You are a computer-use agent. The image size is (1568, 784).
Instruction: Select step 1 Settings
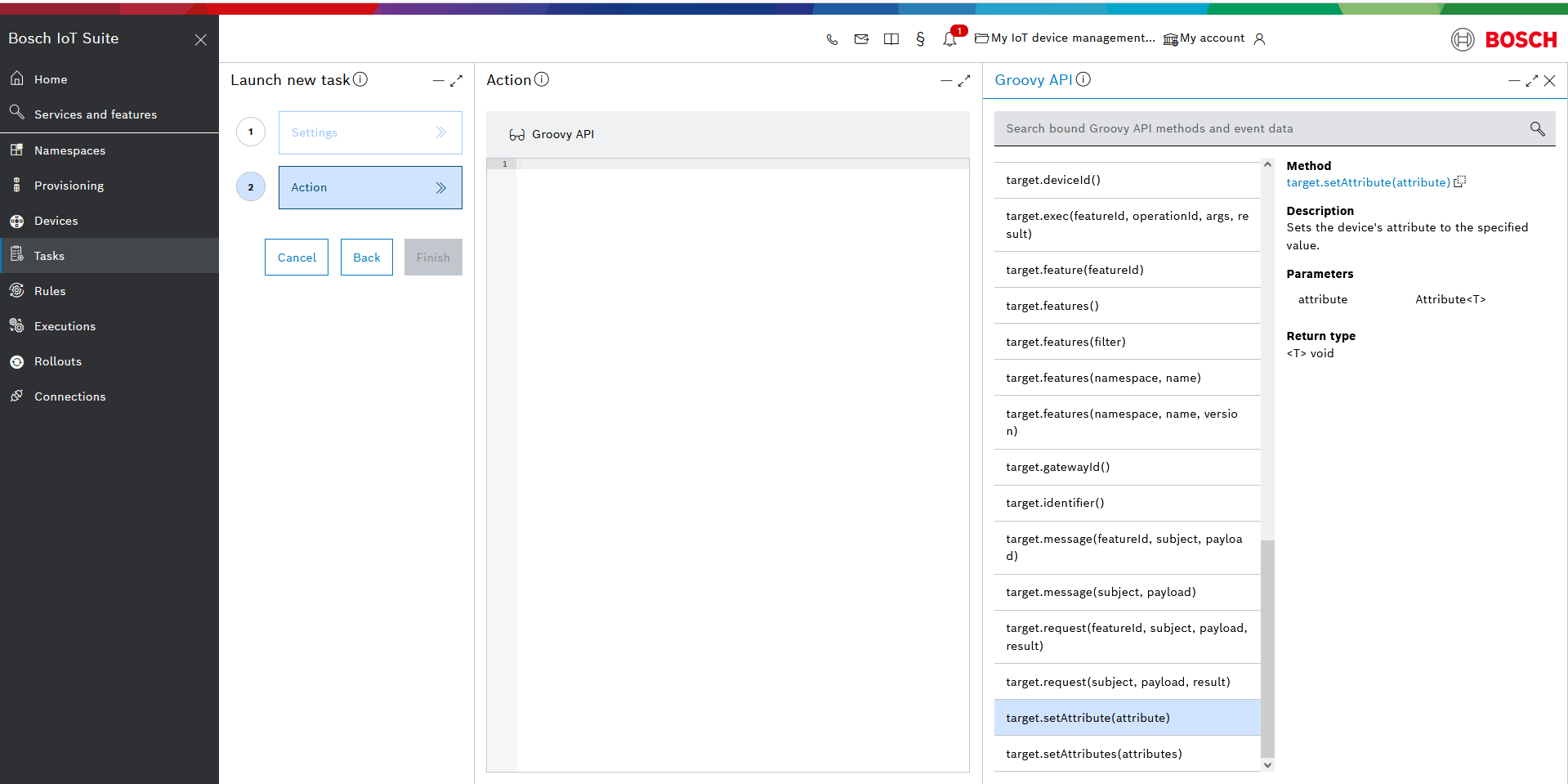coord(370,132)
